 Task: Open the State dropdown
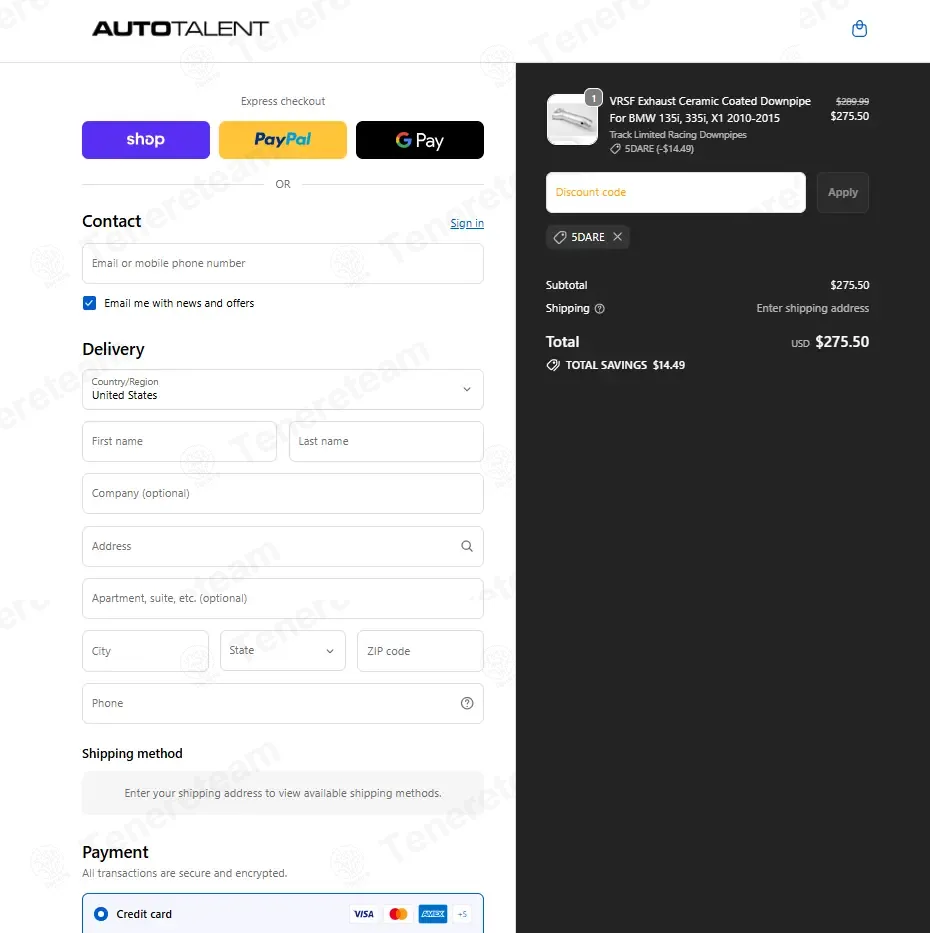283,650
